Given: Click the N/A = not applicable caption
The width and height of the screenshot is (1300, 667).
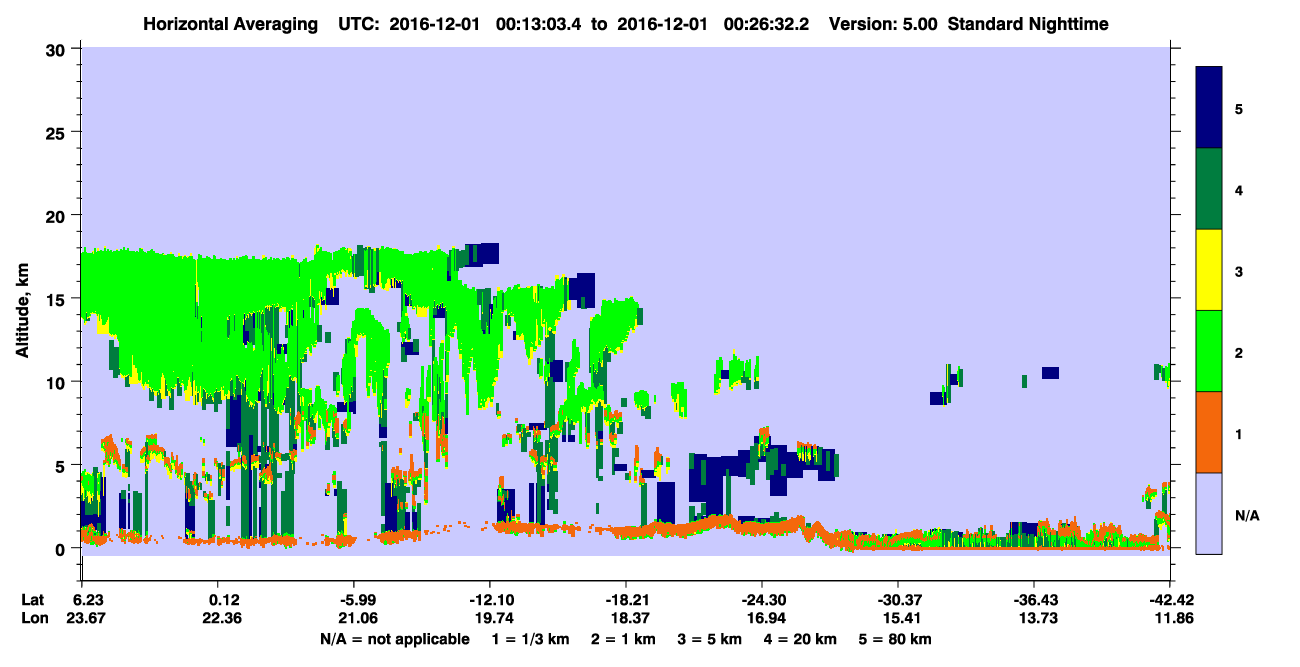Looking at the screenshot, I should click(394, 639).
